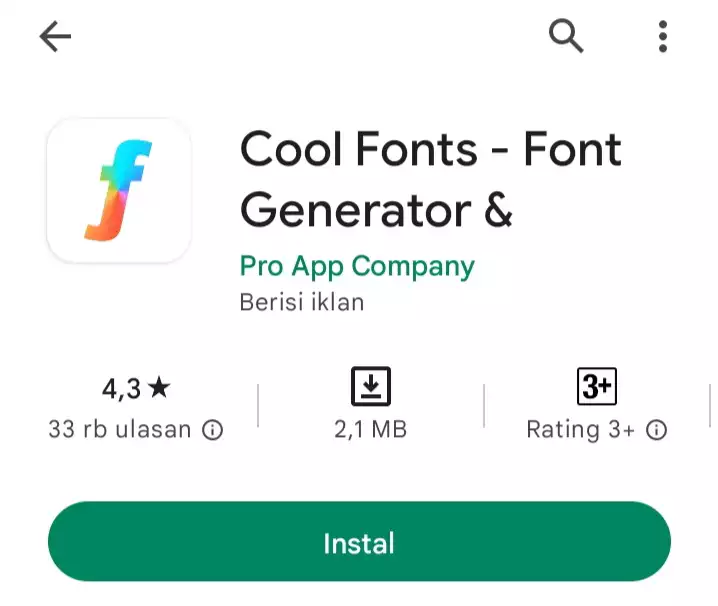Image resolution: width=718 pixels, height=606 pixels.
Task: Tap the 33 rb ulasan reviews text
Action: (x=120, y=430)
